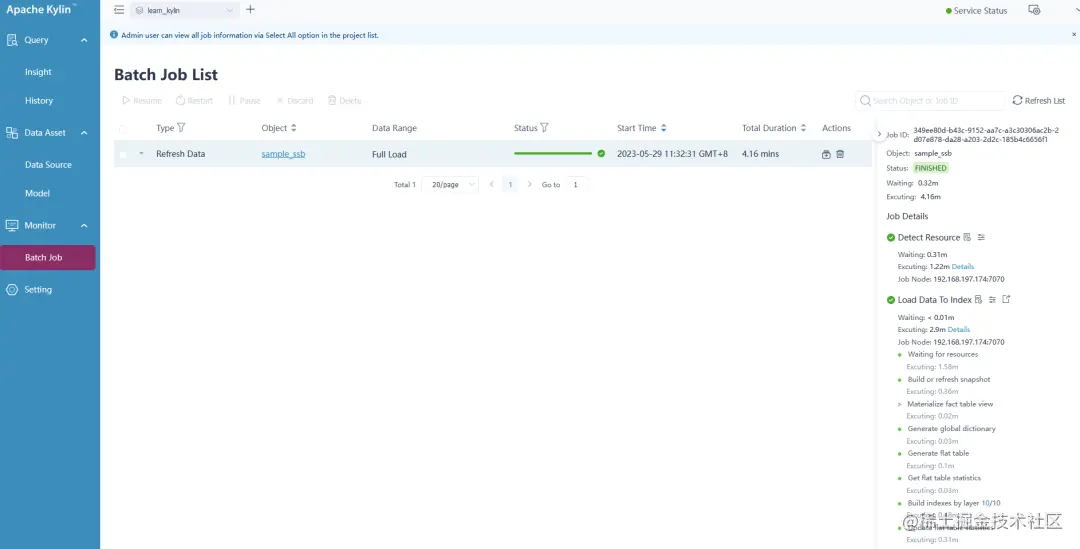
Task: Collapse the Monitor menu section
Action: click(x=84, y=225)
